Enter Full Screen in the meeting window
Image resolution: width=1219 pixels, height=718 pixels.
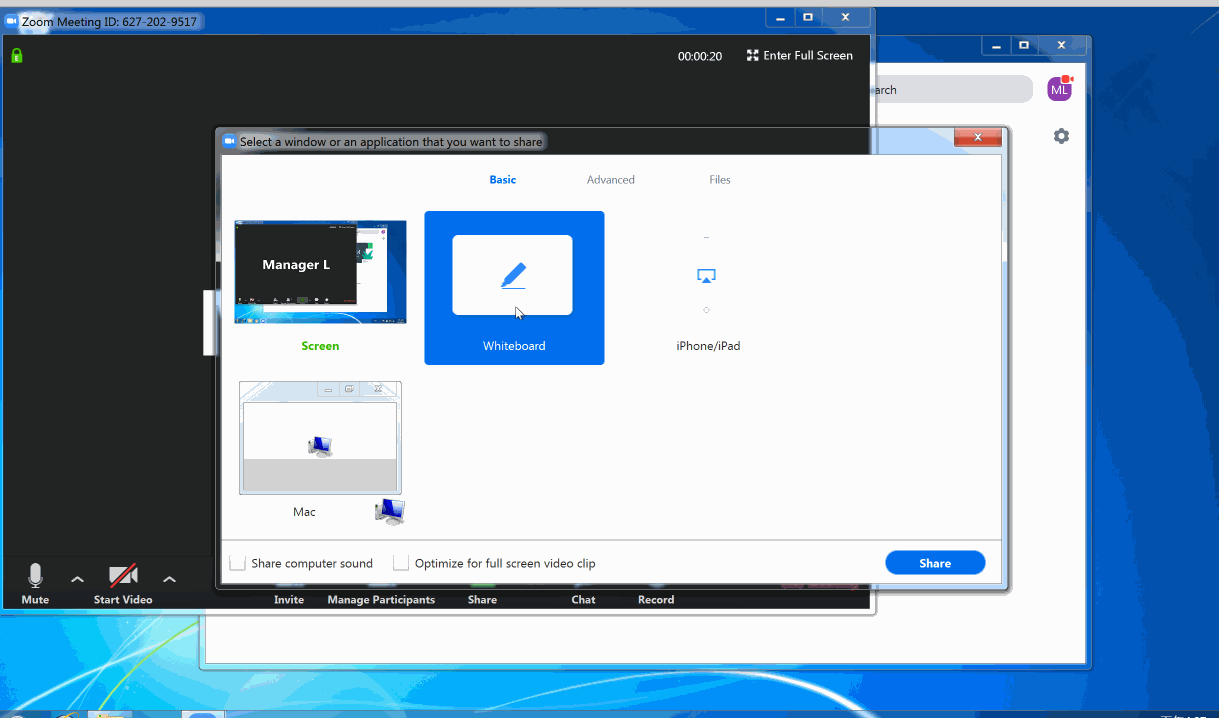[800, 56]
